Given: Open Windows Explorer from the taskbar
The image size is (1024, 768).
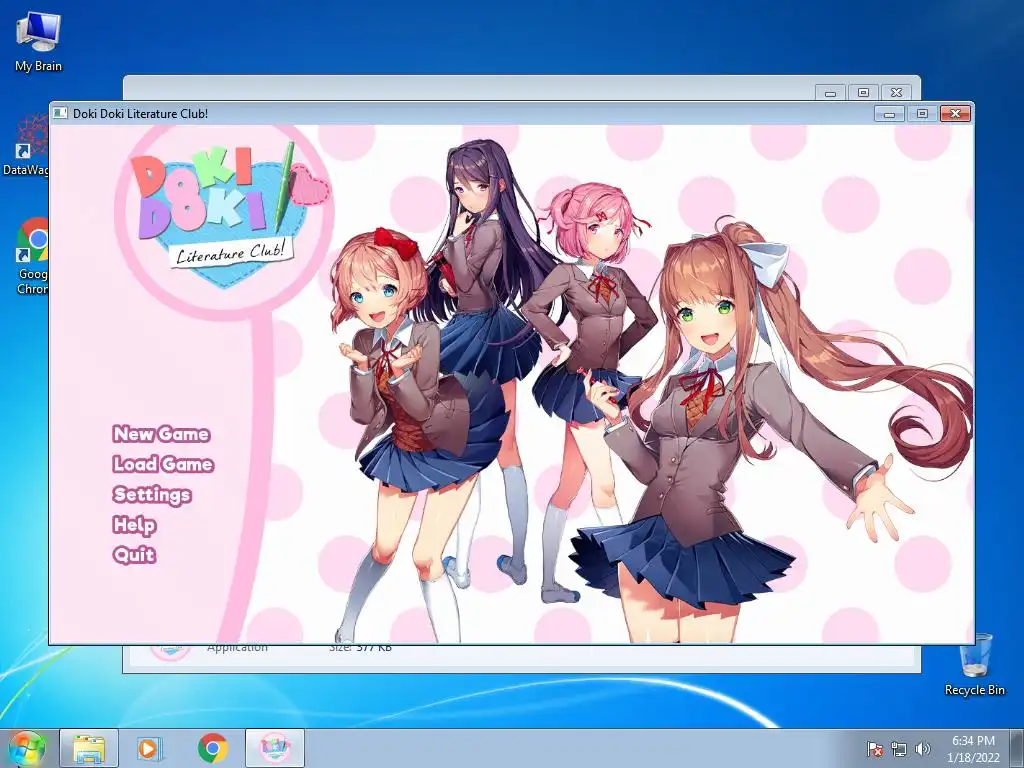Looking at the screenshot, I should click(89, 748).
